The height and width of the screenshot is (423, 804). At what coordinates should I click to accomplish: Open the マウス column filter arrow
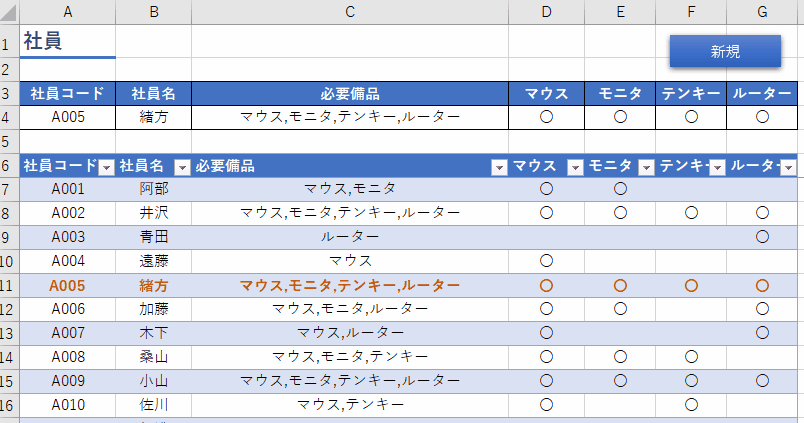point(575,167)
